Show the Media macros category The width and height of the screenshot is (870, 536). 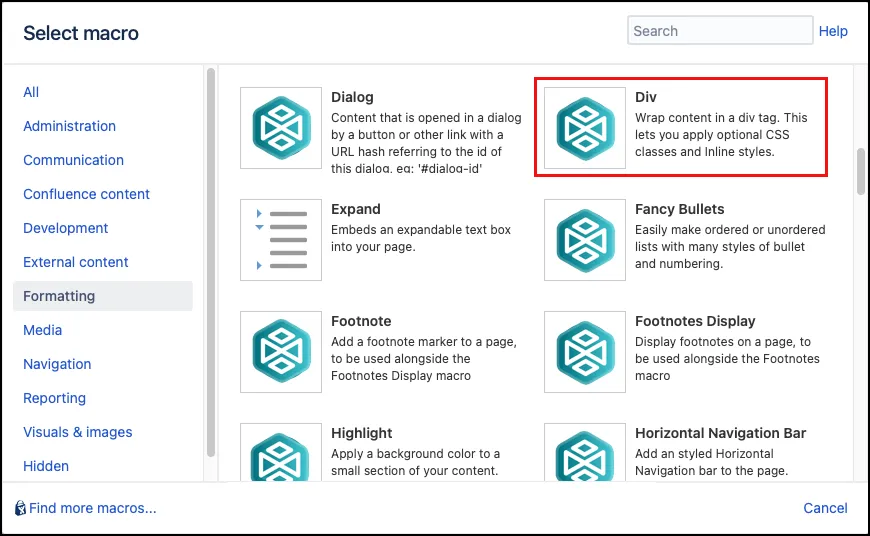[43, 330]
